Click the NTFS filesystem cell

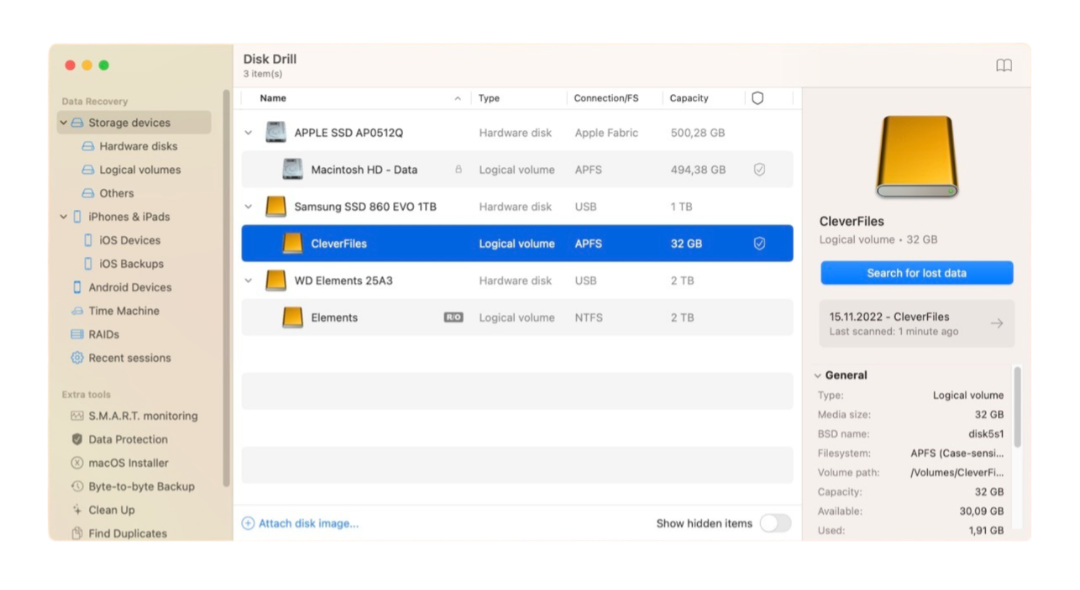click(x=589, y=317)
